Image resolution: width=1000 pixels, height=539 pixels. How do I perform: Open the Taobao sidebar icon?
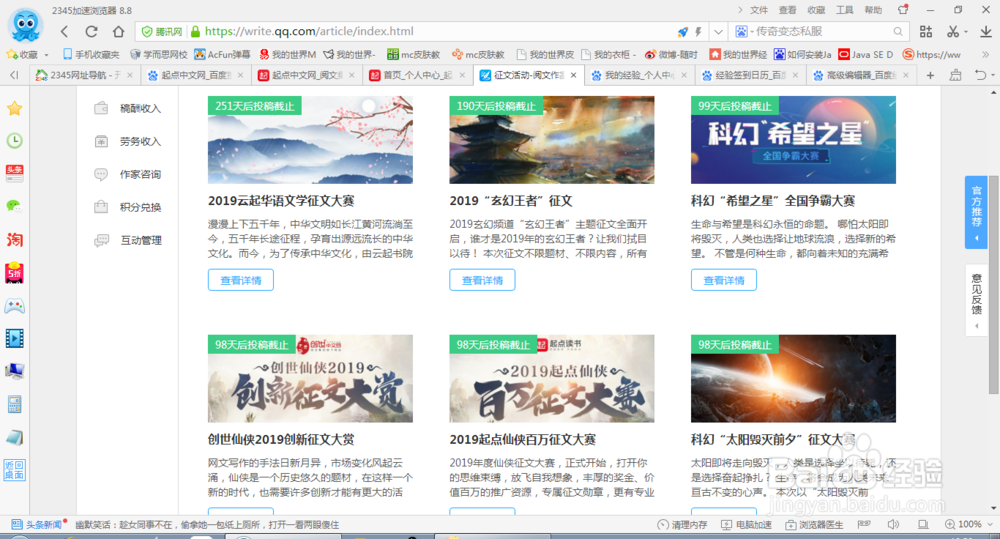click(x=15, y=239)
